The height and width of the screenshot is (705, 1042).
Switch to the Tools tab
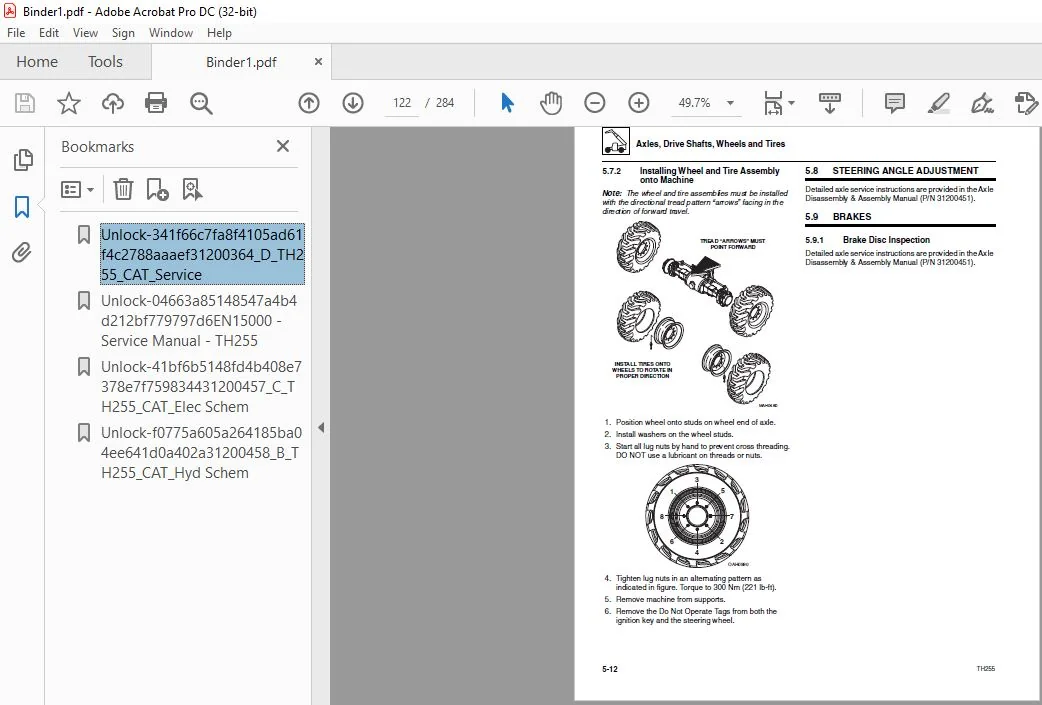pos(105,62)
